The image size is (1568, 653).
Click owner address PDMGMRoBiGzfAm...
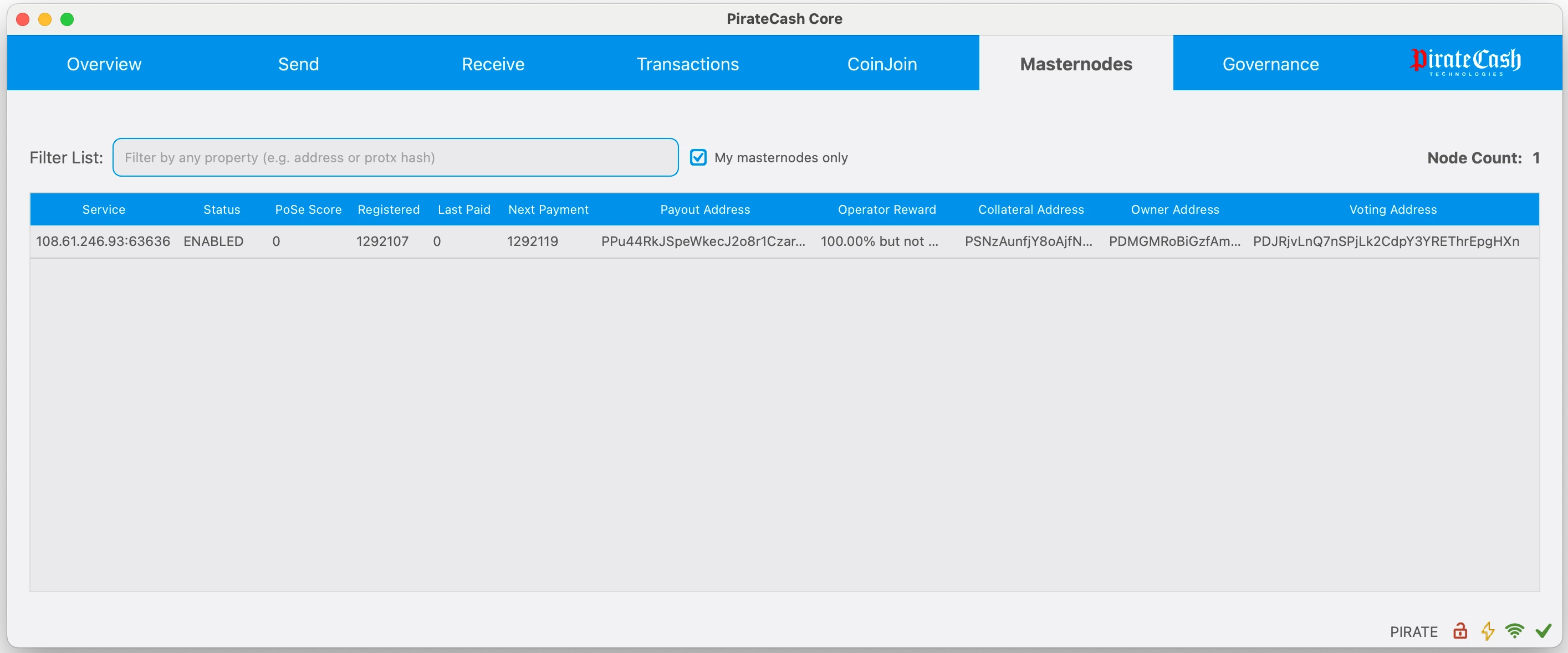[1174, 241]
